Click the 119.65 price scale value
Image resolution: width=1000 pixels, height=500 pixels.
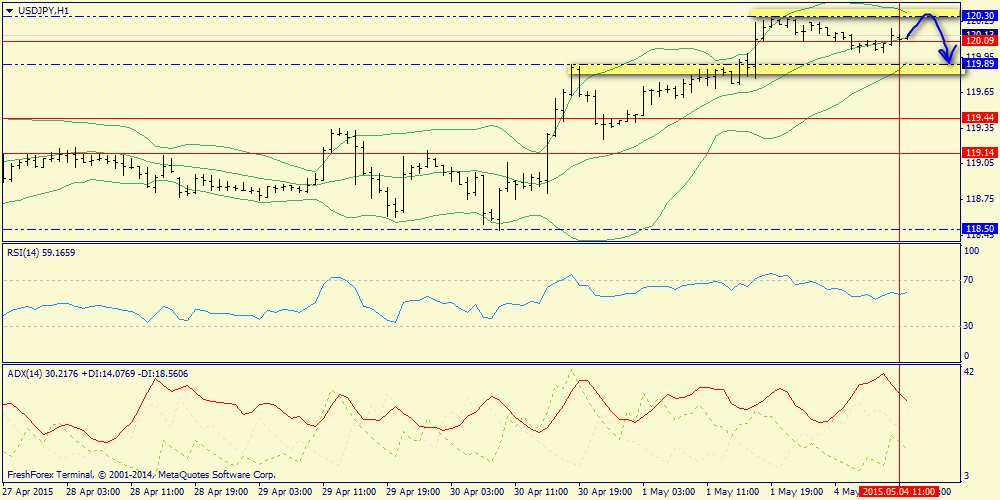pos(981,92)
